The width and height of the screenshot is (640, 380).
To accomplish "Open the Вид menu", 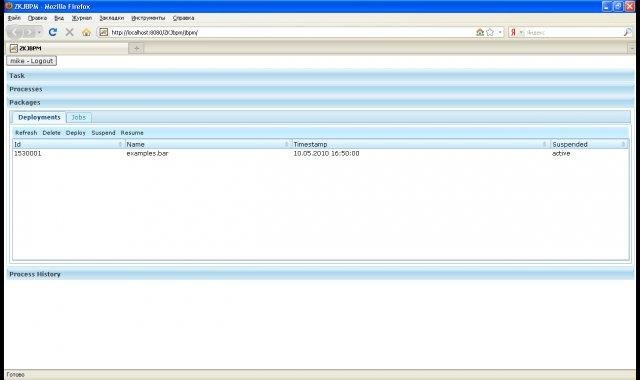I will pyautogui.click(x=59, y=18).
